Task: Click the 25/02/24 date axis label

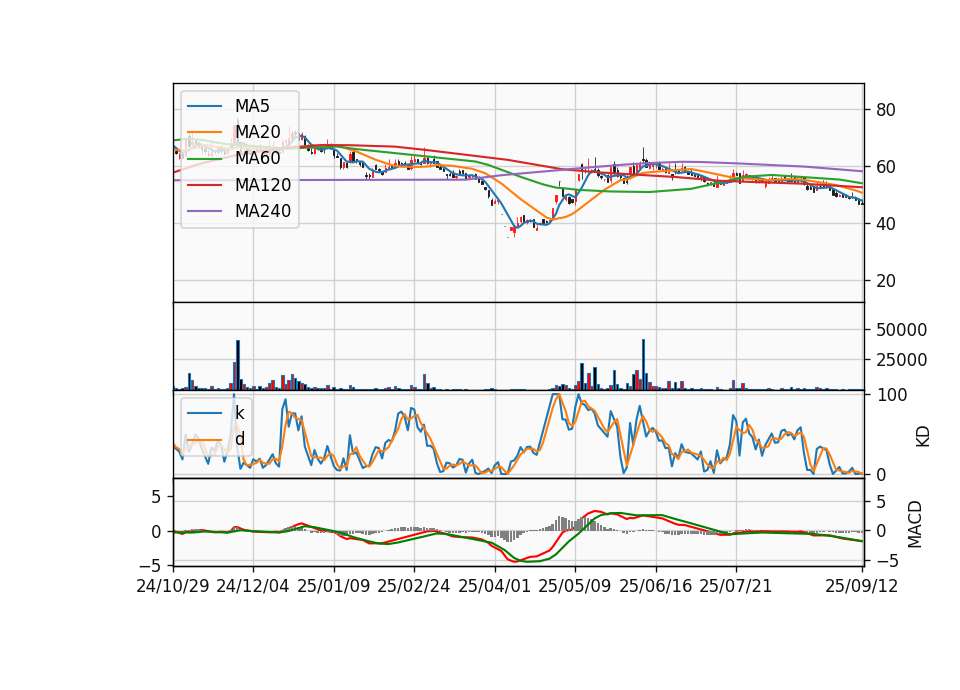Action: (414, 586)
